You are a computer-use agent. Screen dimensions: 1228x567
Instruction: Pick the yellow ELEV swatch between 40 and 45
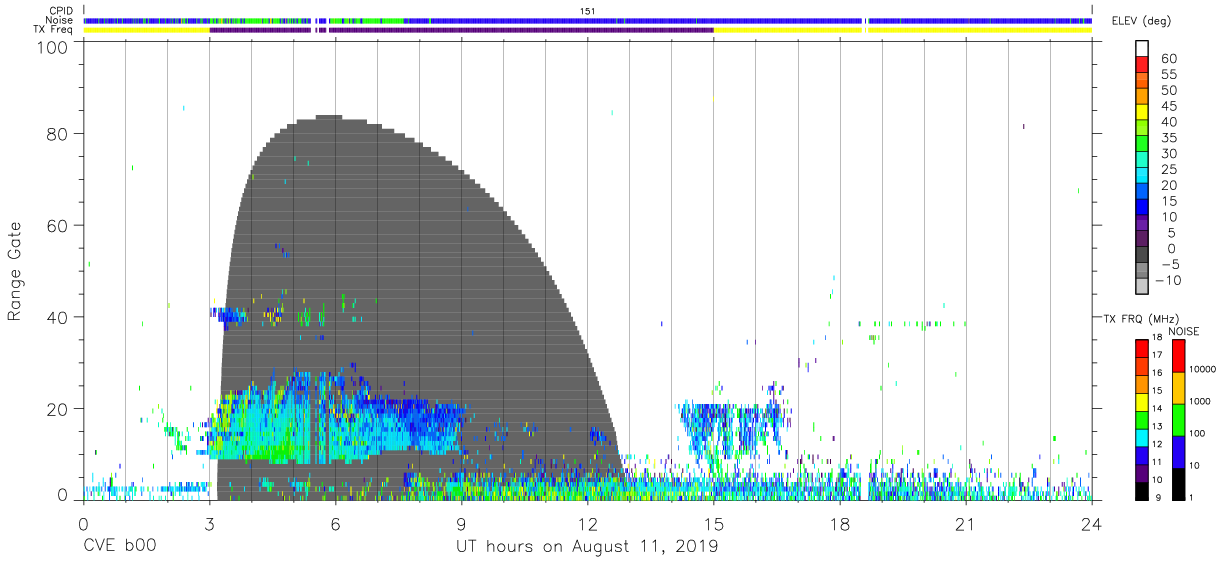click(x=1142, y=114)
